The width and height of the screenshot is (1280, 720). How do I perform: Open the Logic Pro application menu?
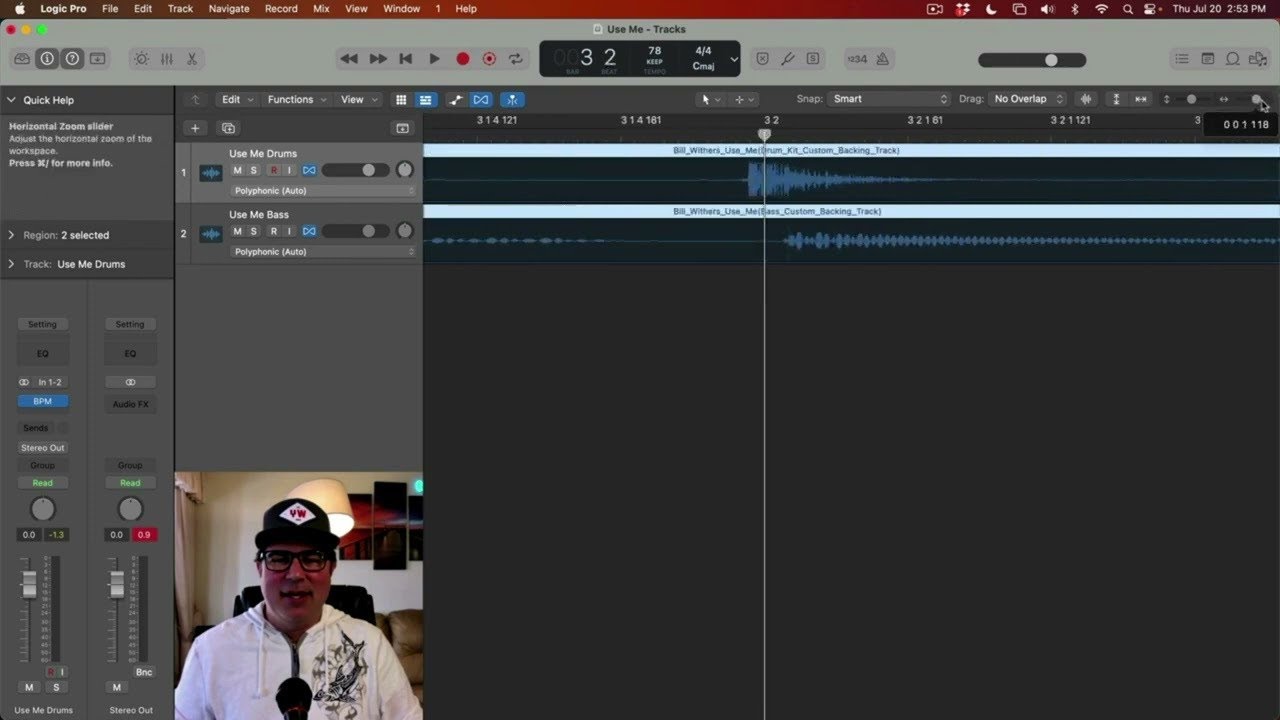63,8
